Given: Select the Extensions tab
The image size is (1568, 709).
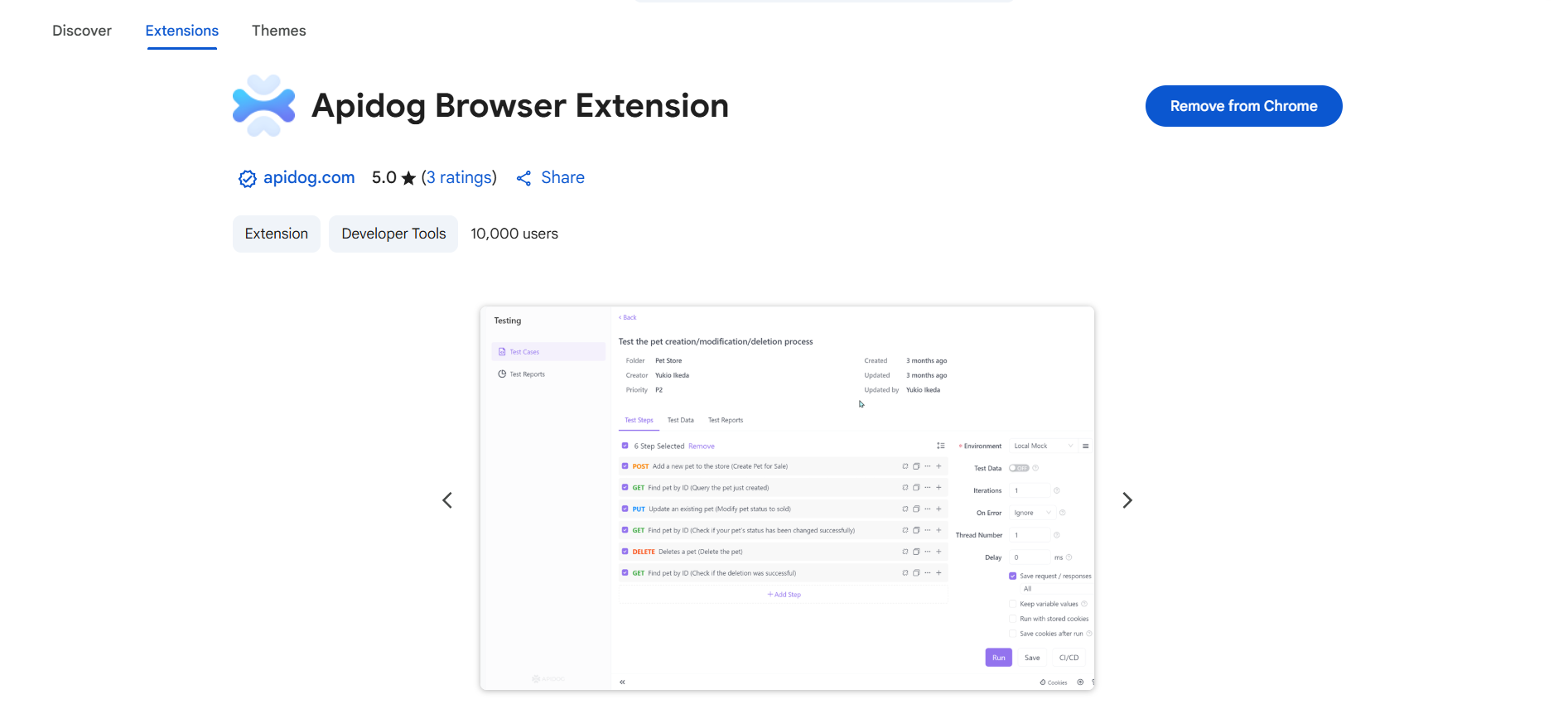Looking at the screenshot, I should pos(182,31).
